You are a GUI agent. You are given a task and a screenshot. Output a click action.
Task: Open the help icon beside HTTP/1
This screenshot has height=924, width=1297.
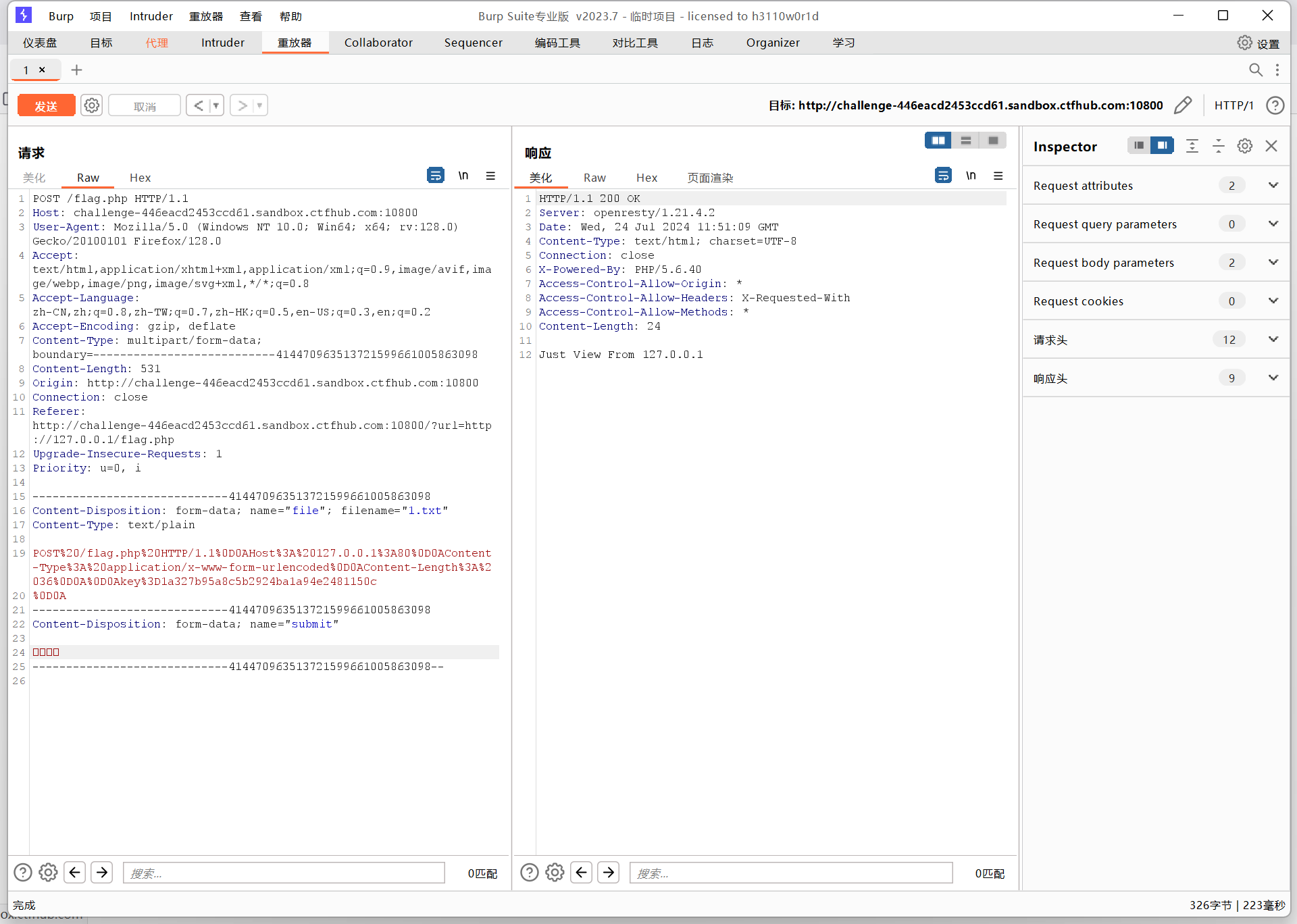pos(1275,105)
